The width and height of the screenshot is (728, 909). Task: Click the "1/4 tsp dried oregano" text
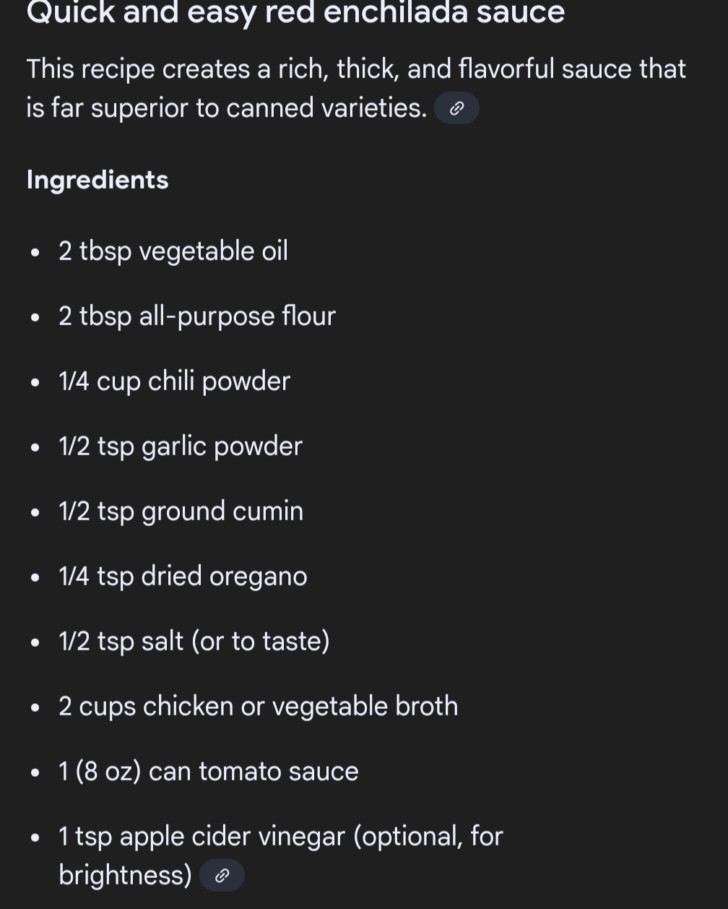183,576
